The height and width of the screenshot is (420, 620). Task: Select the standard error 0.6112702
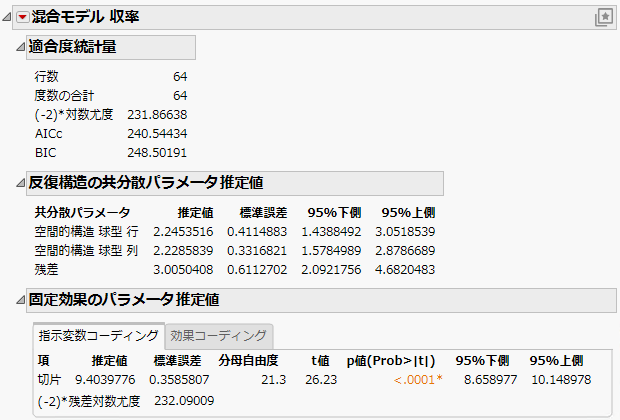257,269
